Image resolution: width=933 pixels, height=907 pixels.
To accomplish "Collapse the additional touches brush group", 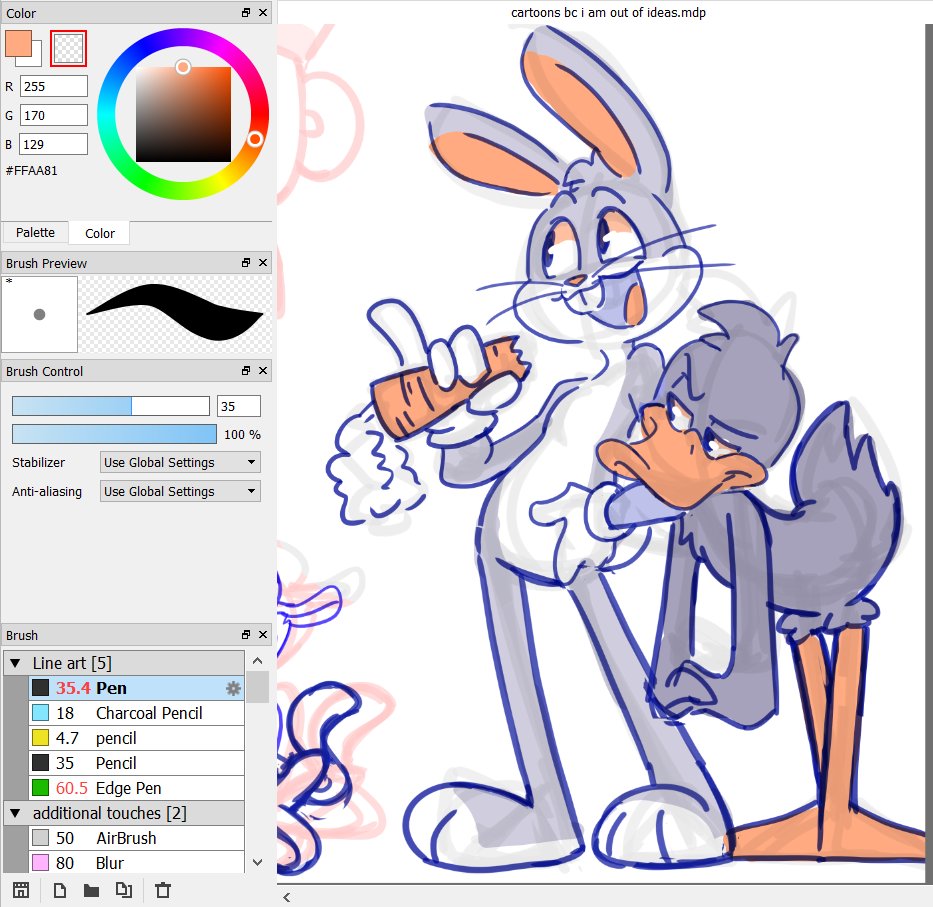I will [15, 813].
